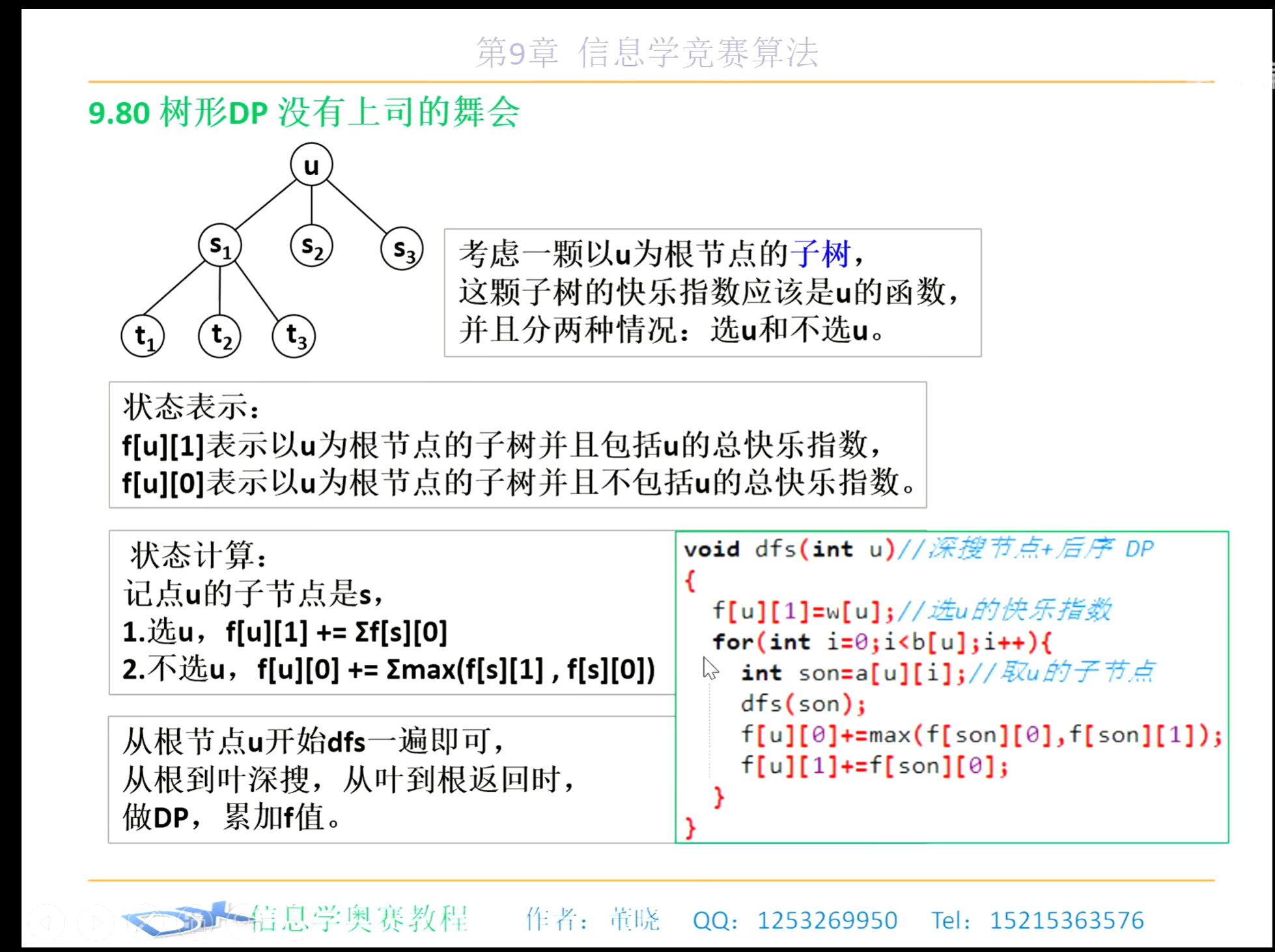
Task: Click the root node u circle
Action: pyautogui.click(x=311, y=165)
